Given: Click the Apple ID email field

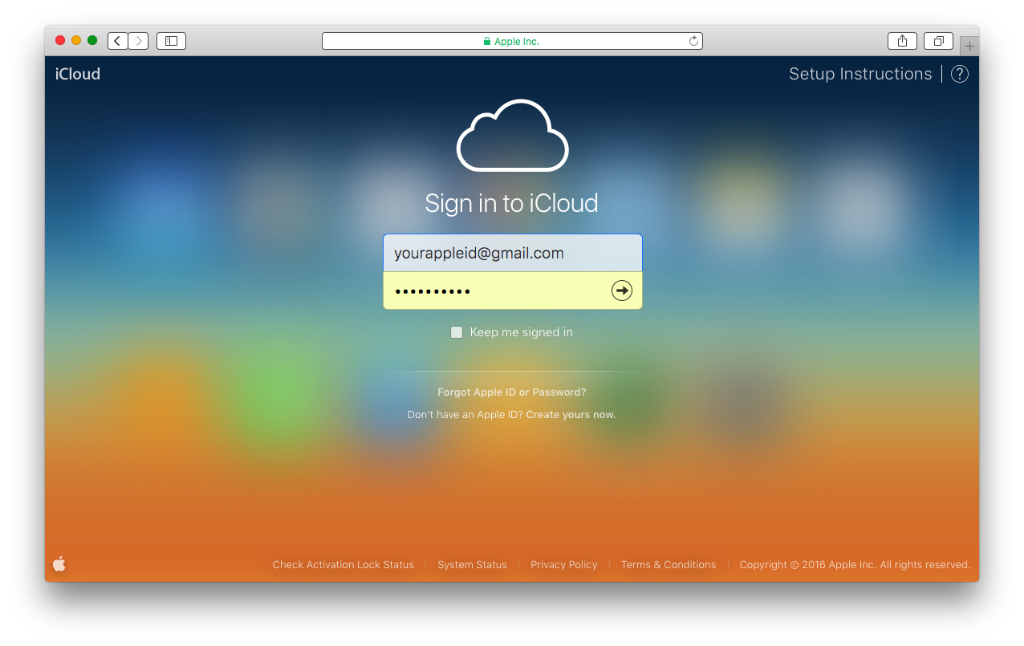Looking at the screenshot, I should click(x=513, y=253).
